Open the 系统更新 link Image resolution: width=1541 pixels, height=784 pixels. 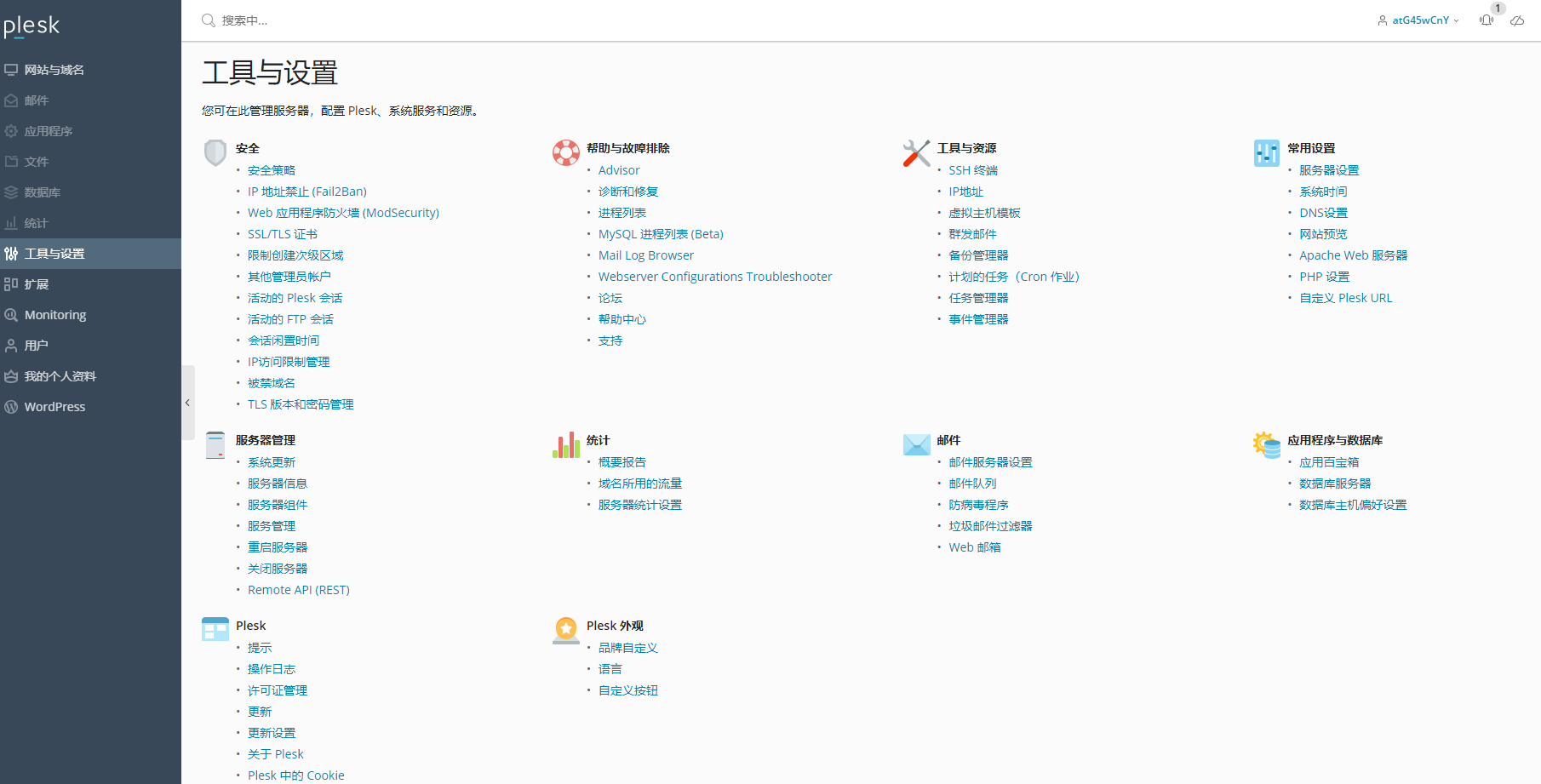[272, 462]
